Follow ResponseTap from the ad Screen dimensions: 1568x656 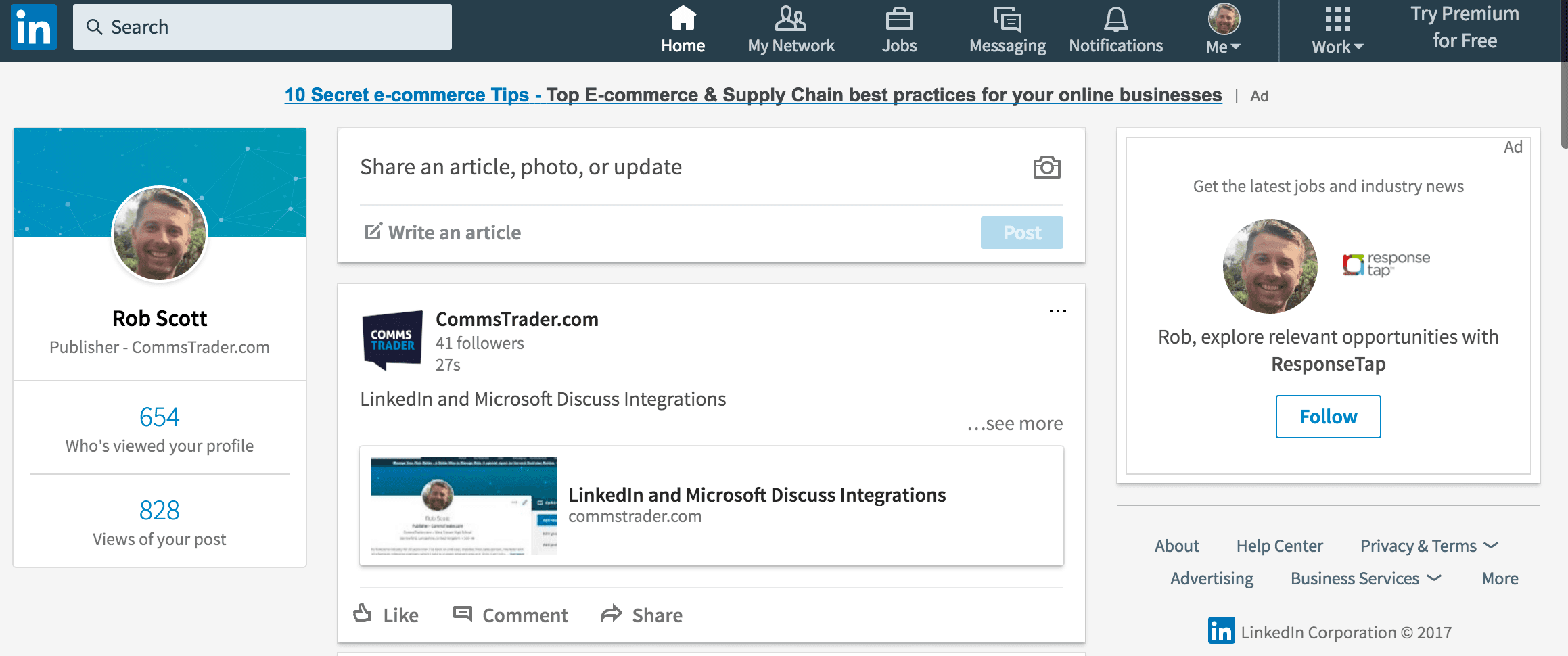pyautogui.click(x=1328, y=417)
